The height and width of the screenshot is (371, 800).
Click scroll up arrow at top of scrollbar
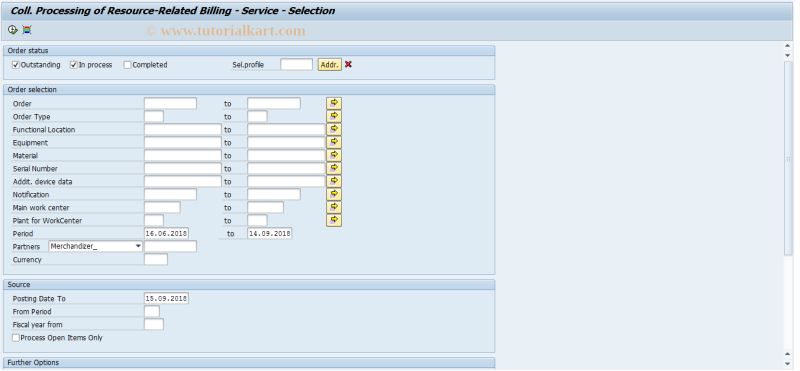788,46
